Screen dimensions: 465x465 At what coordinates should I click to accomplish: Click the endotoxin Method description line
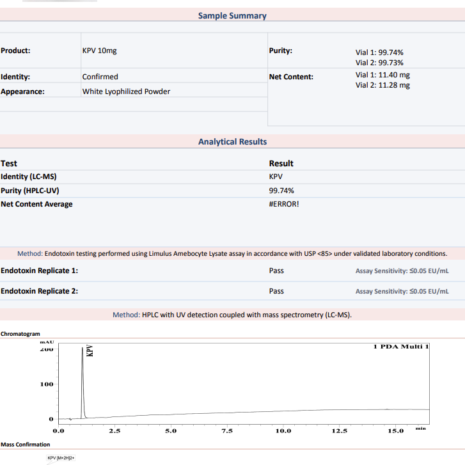232,254
